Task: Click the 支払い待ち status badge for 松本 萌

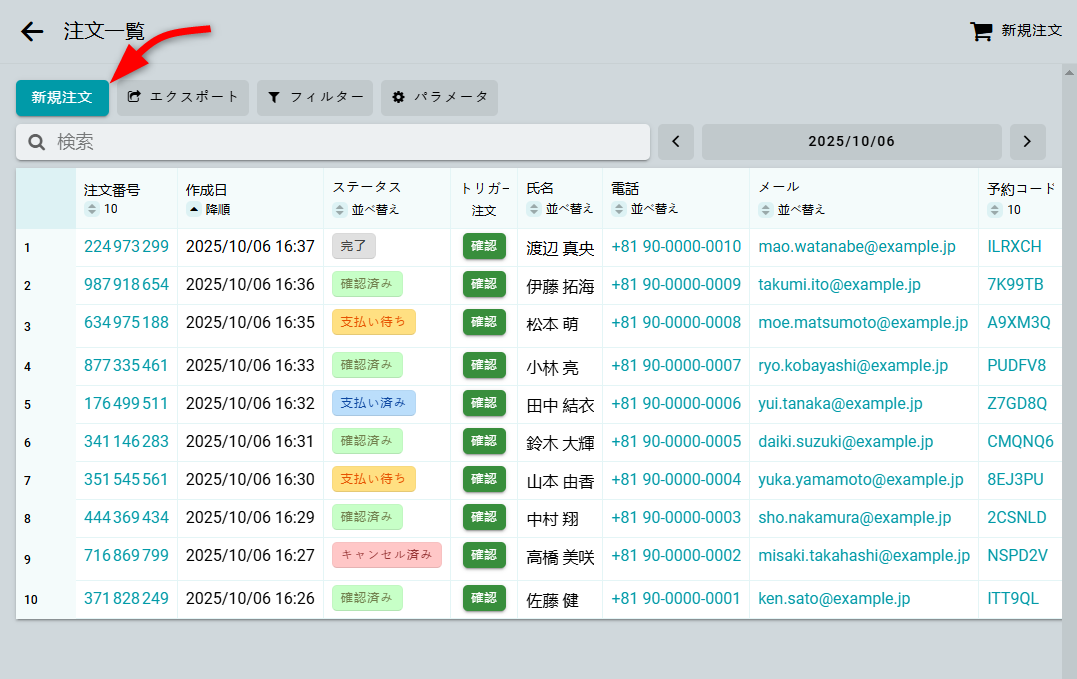Action: click(x=373, y=322)
